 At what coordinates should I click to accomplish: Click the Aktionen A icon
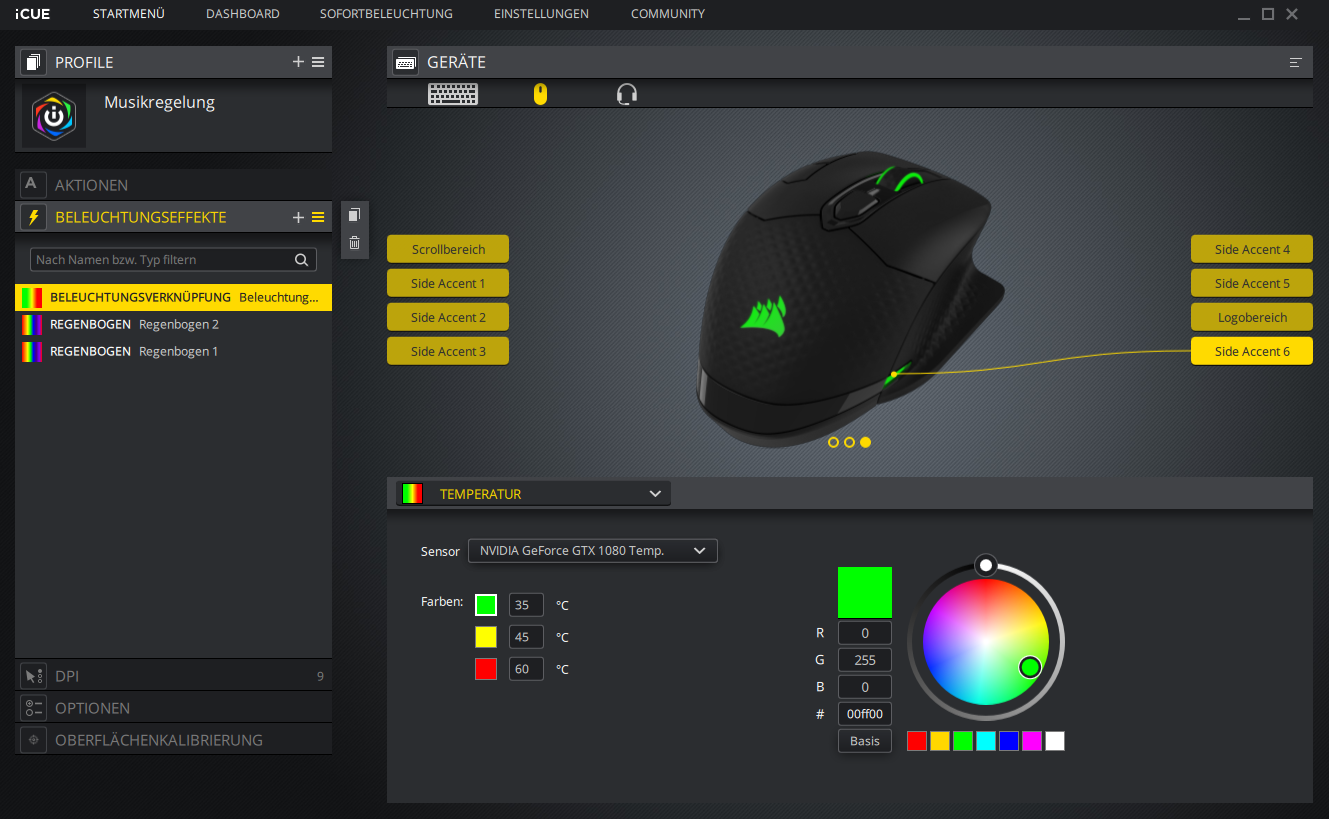click(33, 184)
